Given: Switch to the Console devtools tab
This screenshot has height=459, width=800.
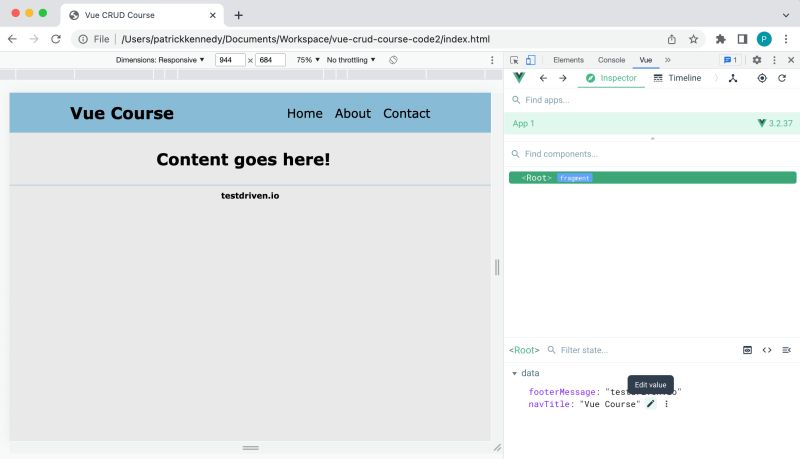Looking at the screenshot, I should point(611,60).
